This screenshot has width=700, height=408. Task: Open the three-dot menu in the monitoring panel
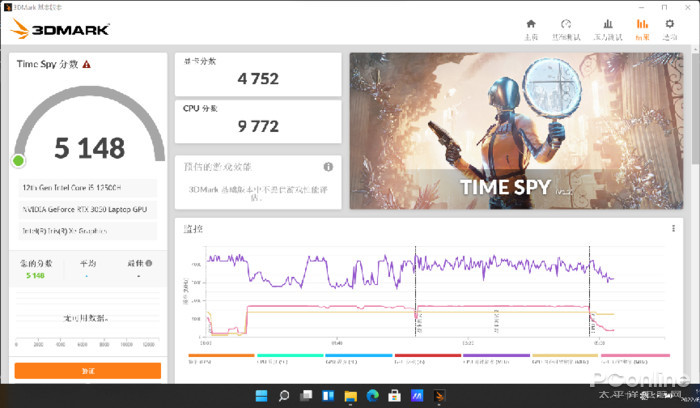pos(673,229)
